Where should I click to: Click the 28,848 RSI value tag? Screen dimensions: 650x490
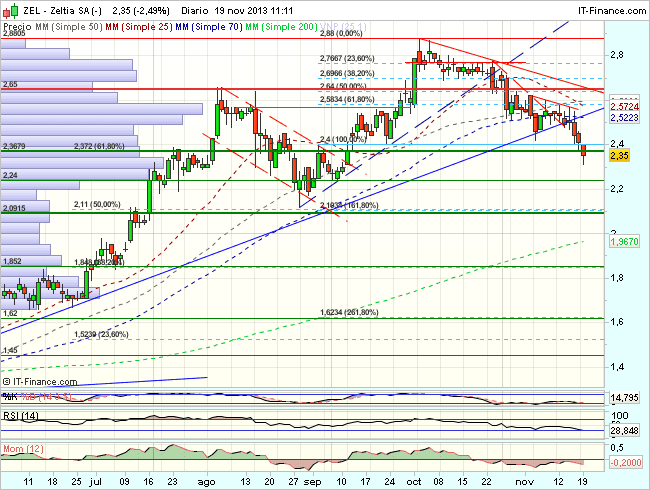click(624, 431)
